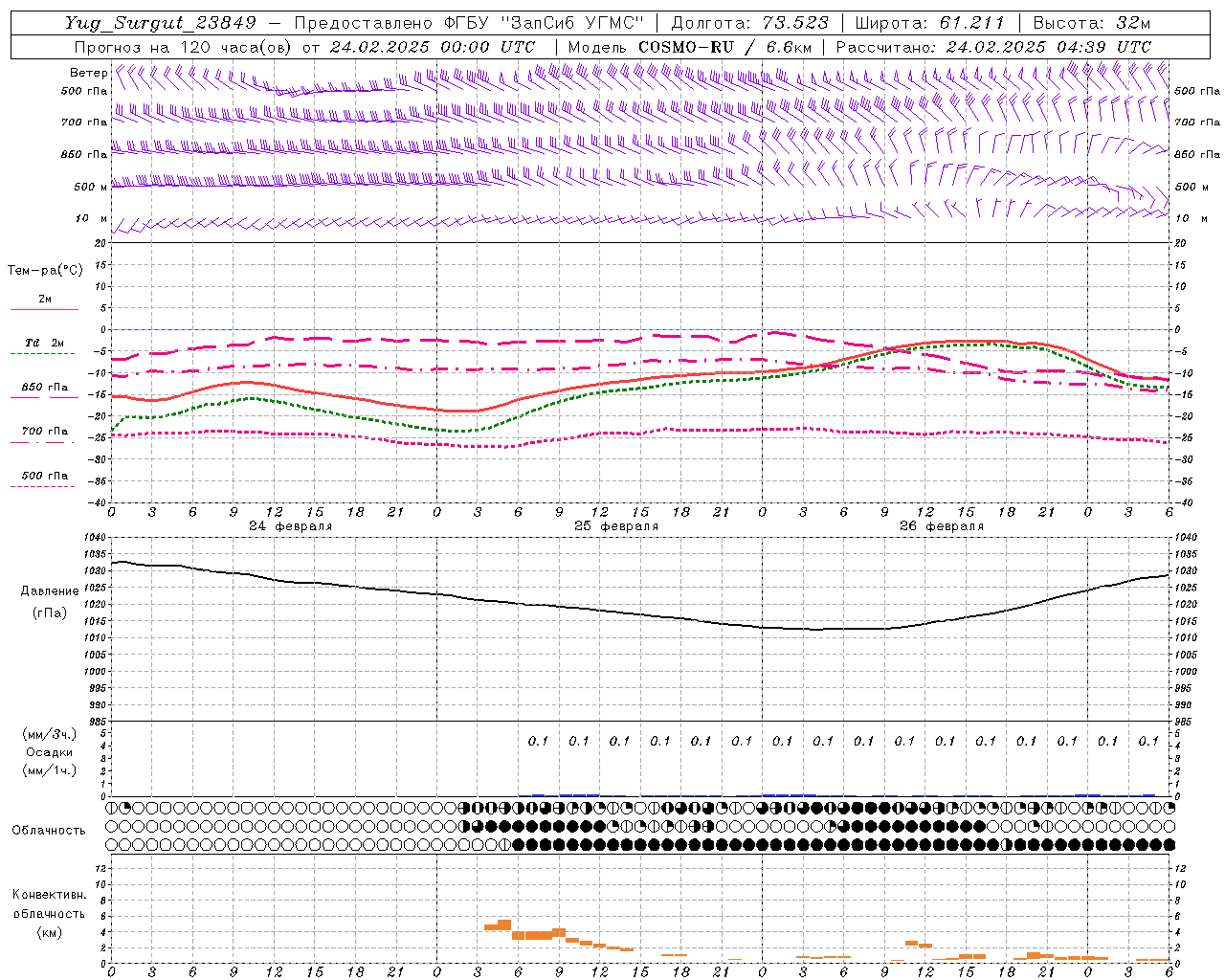Click the (гПа) pressure unit label
Image resolution: width=1225 pixels, height=980 pixels.
click(49, 612)
